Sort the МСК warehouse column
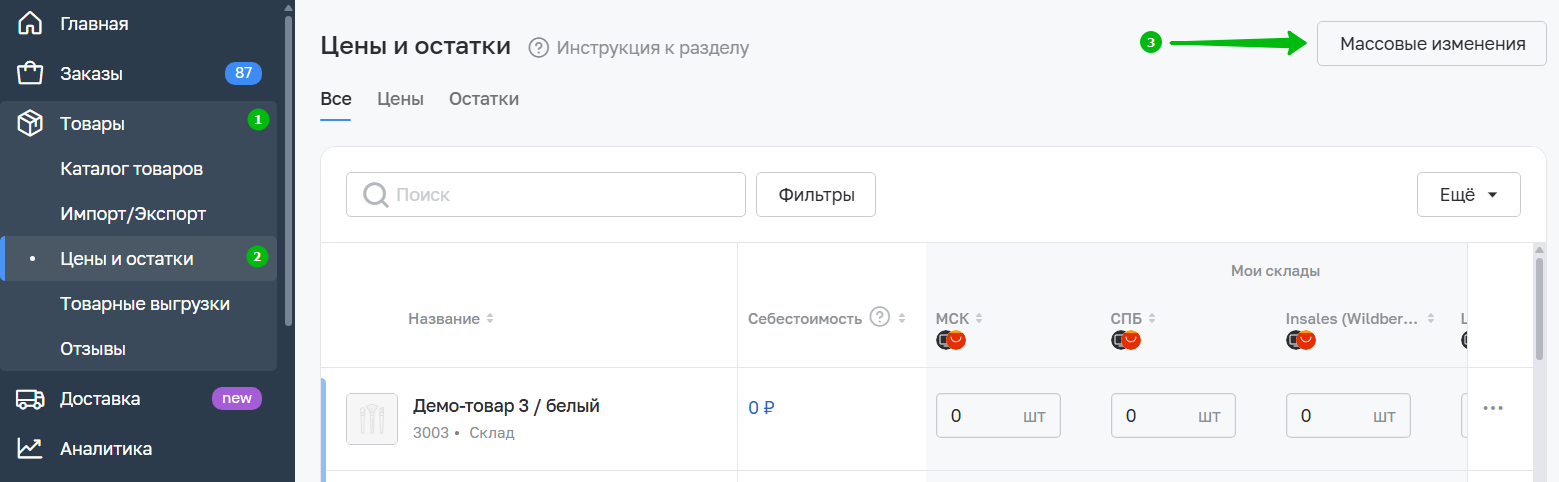 (x=979, y=319)
